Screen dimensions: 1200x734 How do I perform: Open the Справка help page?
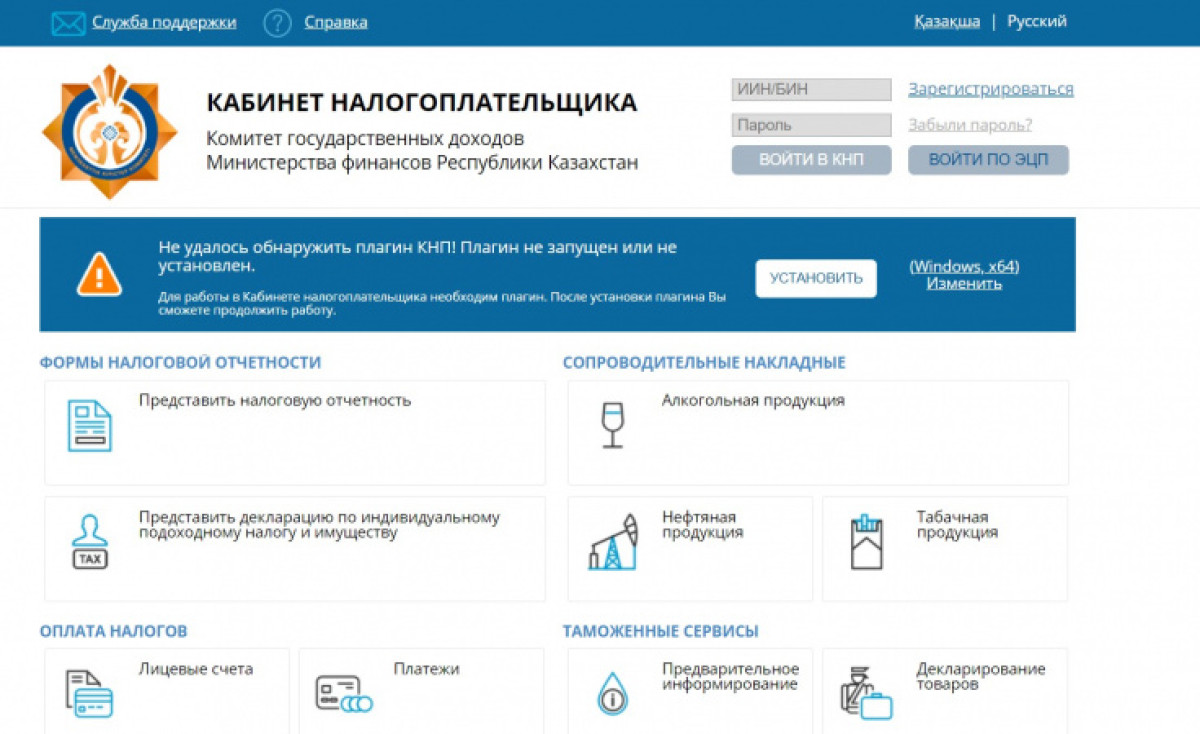point(335,20)
